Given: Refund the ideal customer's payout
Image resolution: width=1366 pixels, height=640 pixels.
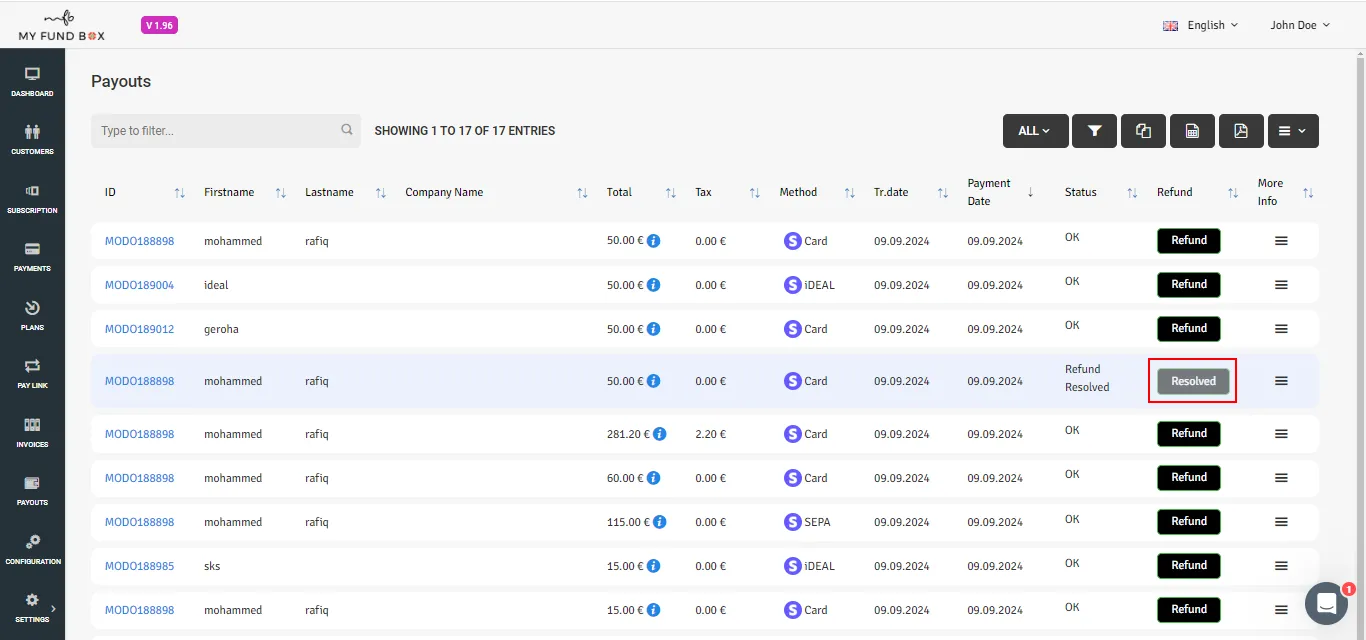Looking at the screenshot, I should [x=1189, y=285].
